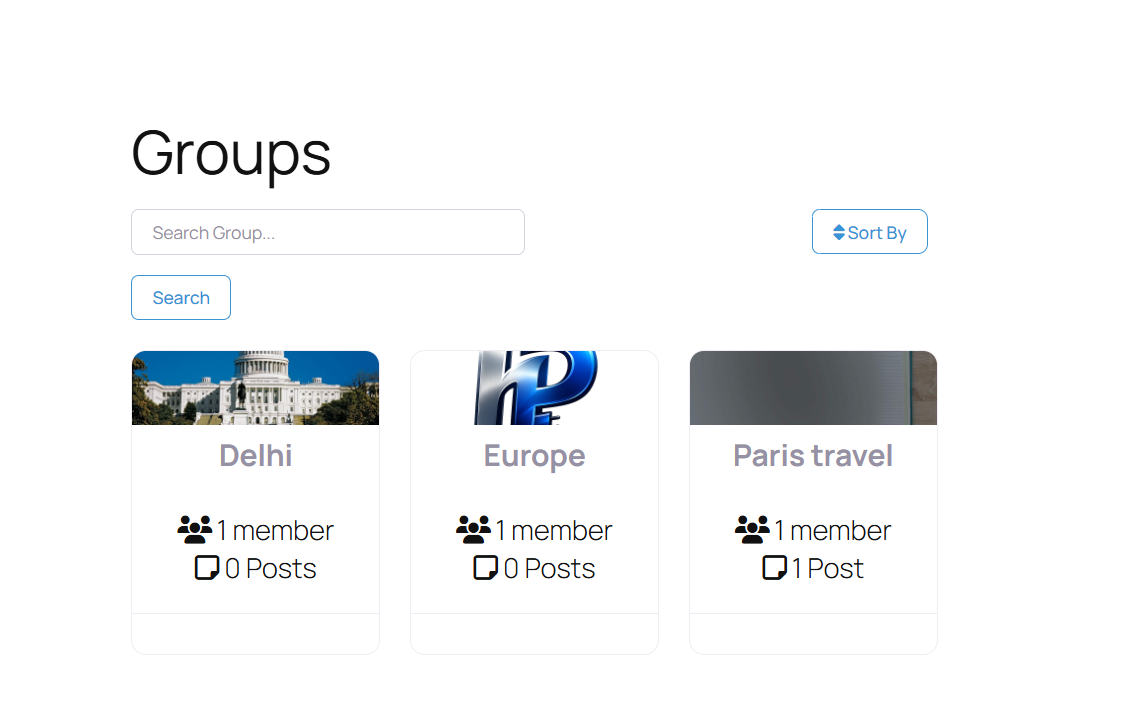Screen dimensions: 1129x706
Task: Click the Search Group text field
Action: coord(328,231)
